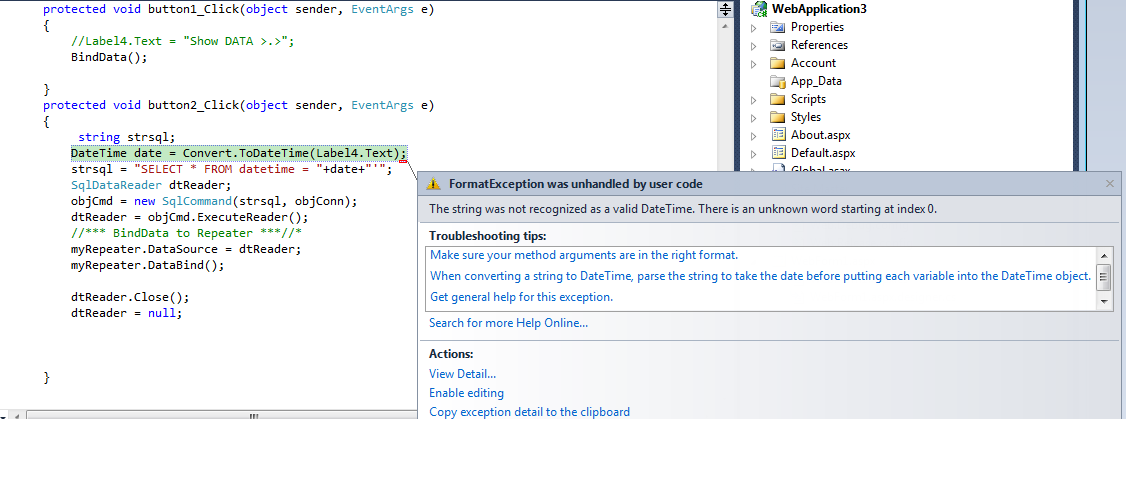Click the editor split-window handle
The height and width of the screenshot is (480, 1126).
tap(726, 9)
